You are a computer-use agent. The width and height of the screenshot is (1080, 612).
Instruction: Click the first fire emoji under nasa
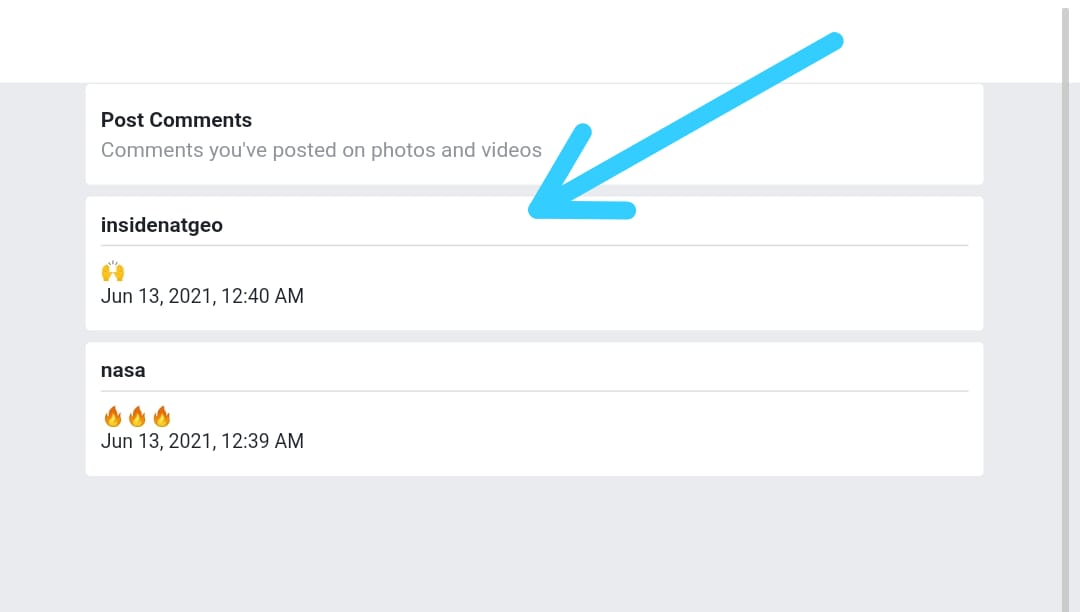[x=113, y=416]
